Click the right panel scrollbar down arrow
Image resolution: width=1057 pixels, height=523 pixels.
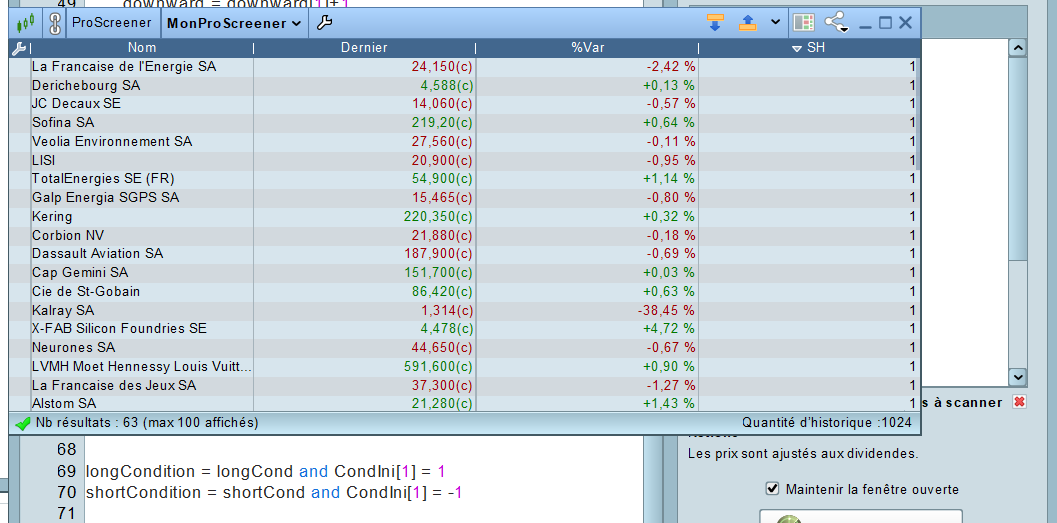[1018, 377]
